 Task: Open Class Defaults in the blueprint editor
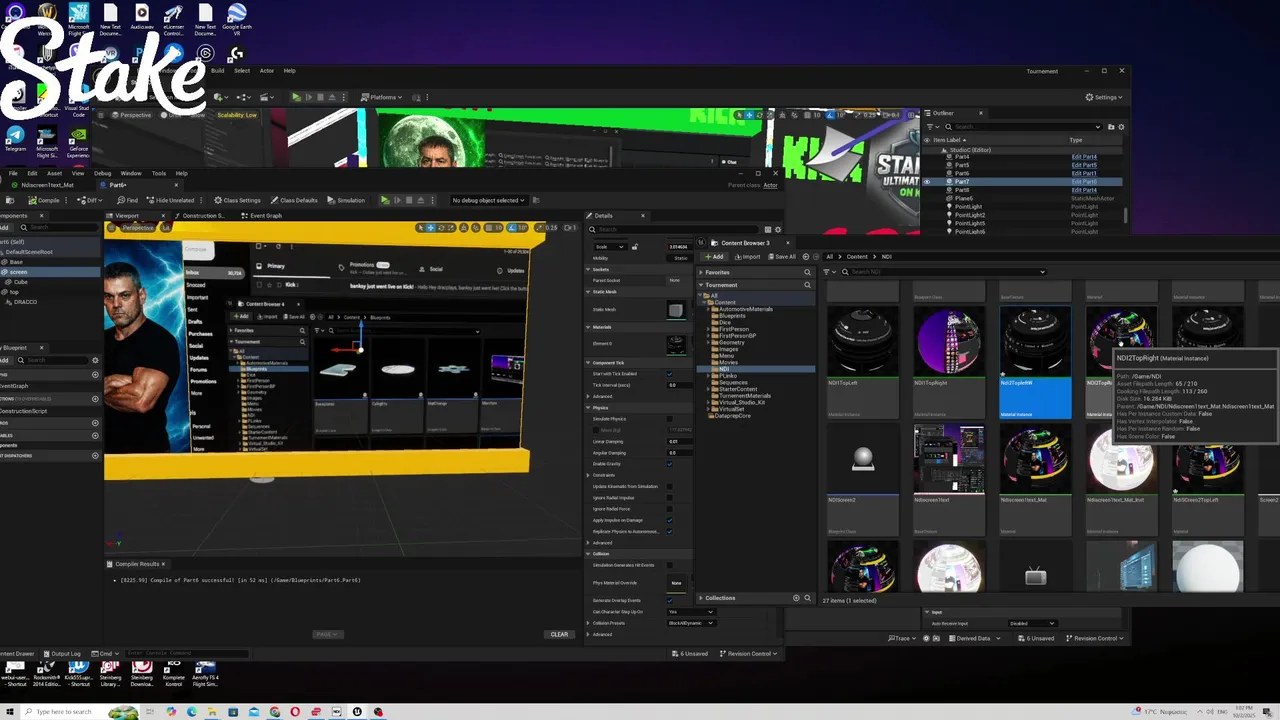point(294,200)
